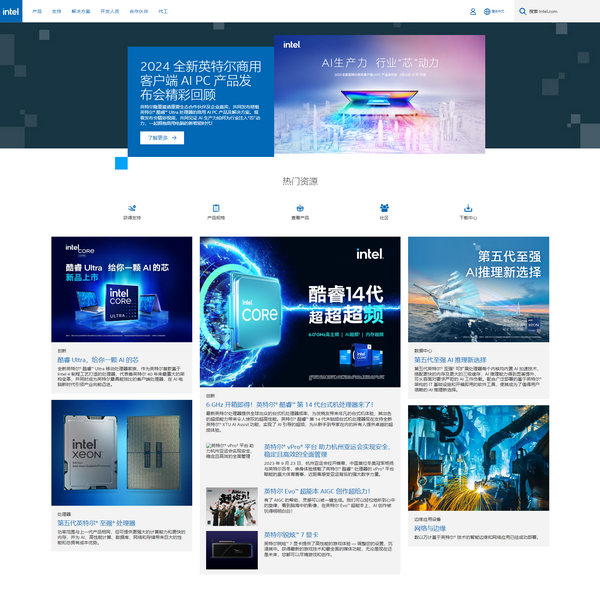Image resolution: width=600 pixels, height=600 pixels.
Task: Open 产品规格 product specifications icon
Action: click(216, 207)
